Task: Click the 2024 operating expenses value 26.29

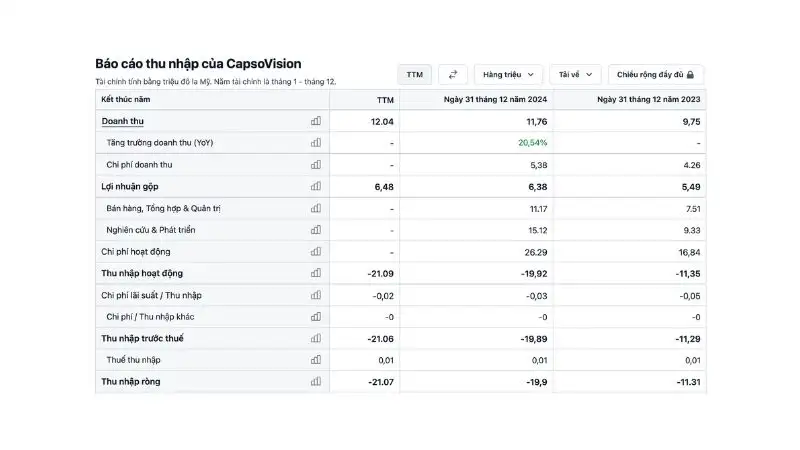Action: [535, 252]
